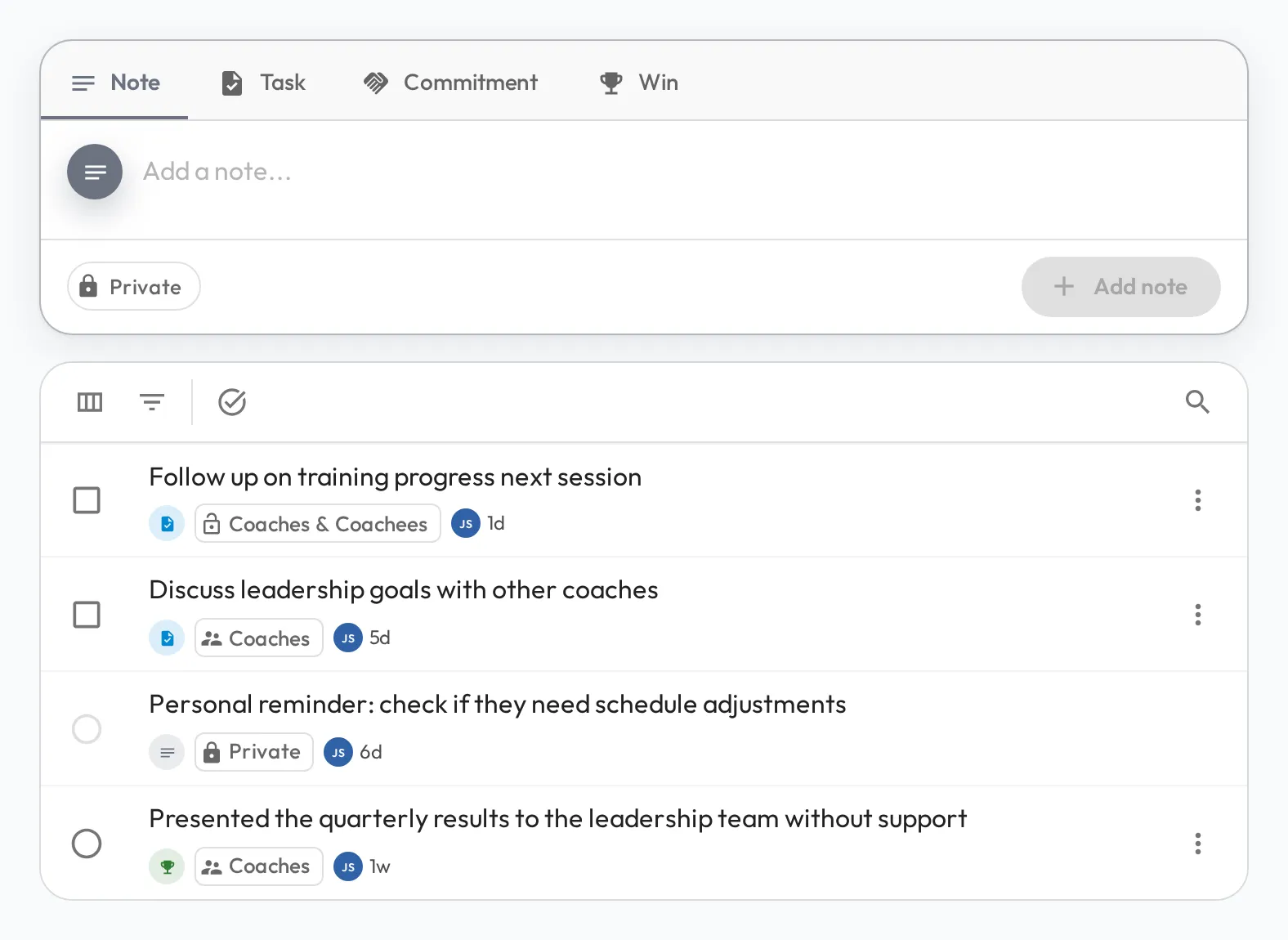Check the box for Discuss leadership goals
Viewport: 1288px width, 940px height.
87,615
